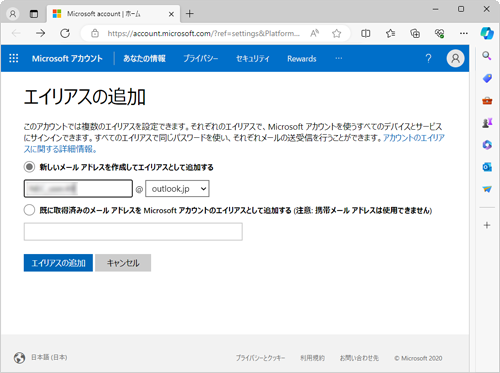This screenshot has height=373, width=500.
Task: Open Browser essentials heart icon
Action: 439,33
